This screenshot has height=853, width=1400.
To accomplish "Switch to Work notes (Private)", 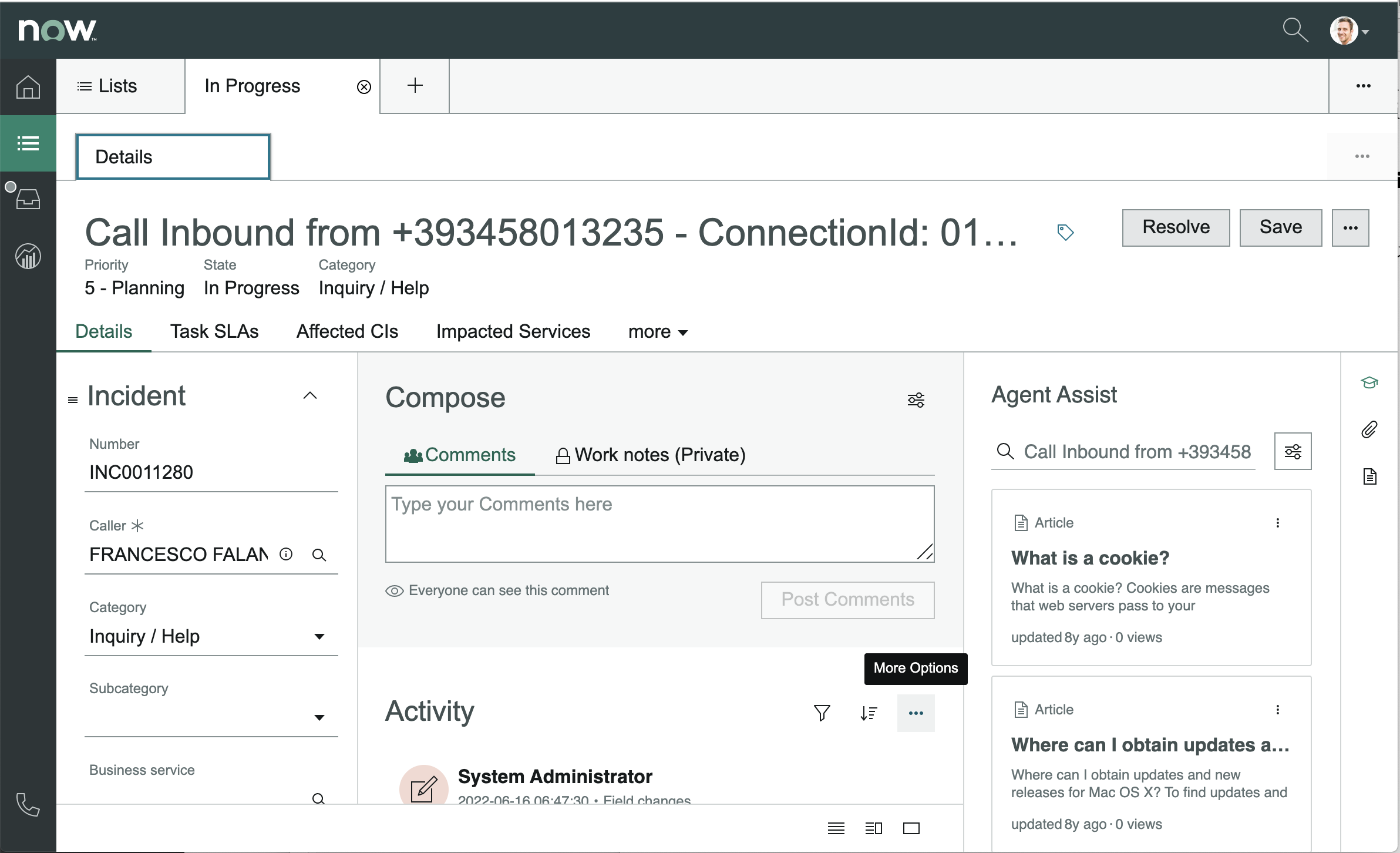I will click(x=651, y=455).
